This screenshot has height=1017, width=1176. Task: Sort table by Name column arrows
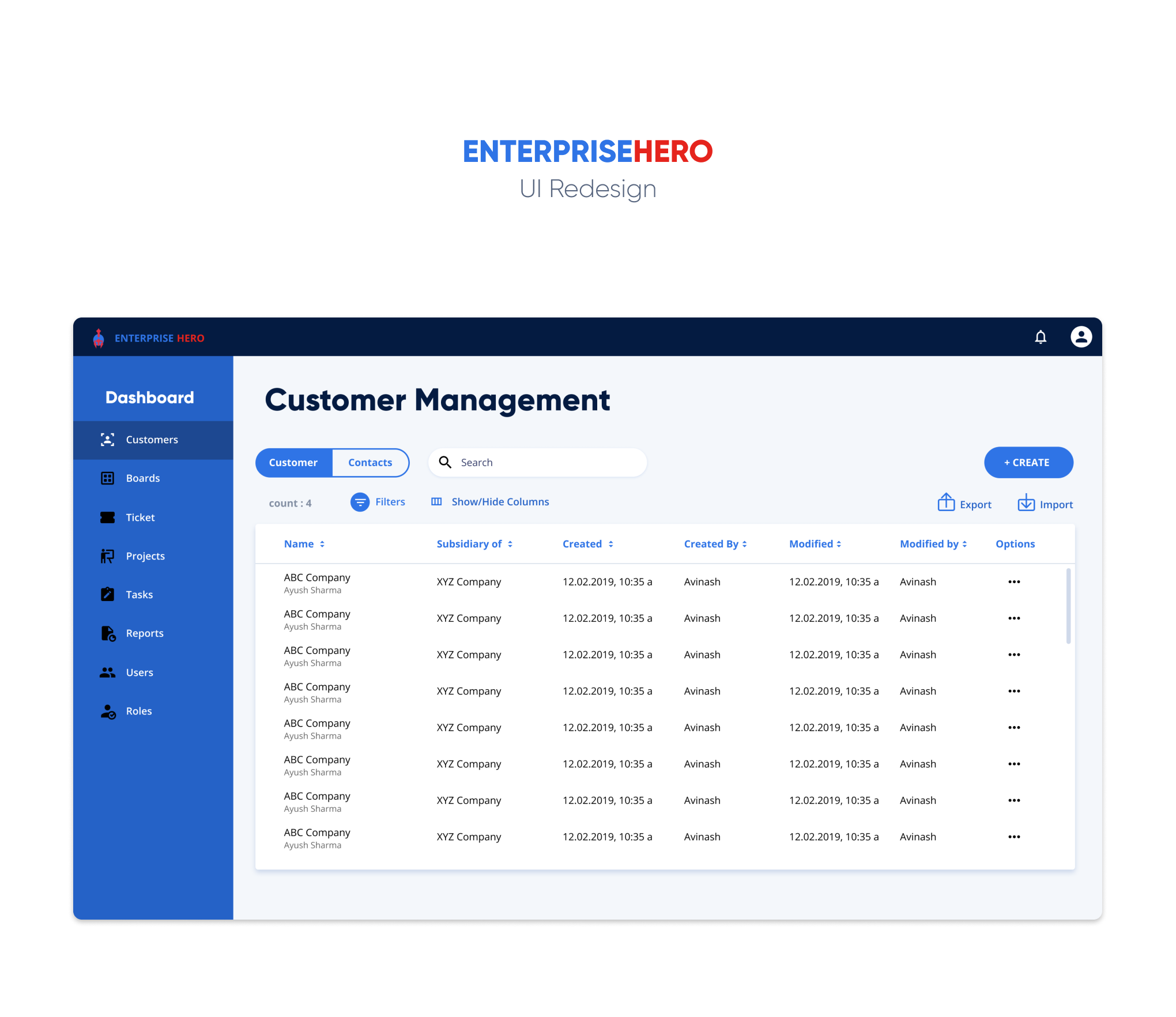point(322,544)
